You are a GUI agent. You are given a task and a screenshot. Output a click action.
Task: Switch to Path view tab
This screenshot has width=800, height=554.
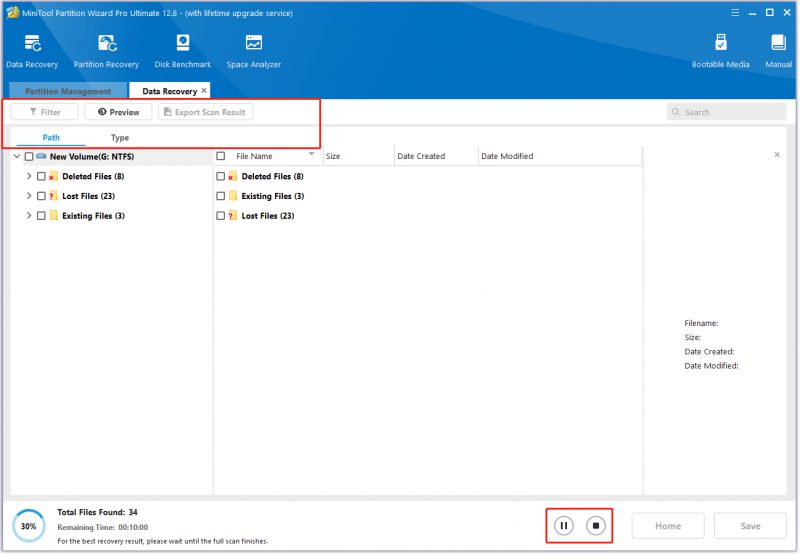click(51, 138)
